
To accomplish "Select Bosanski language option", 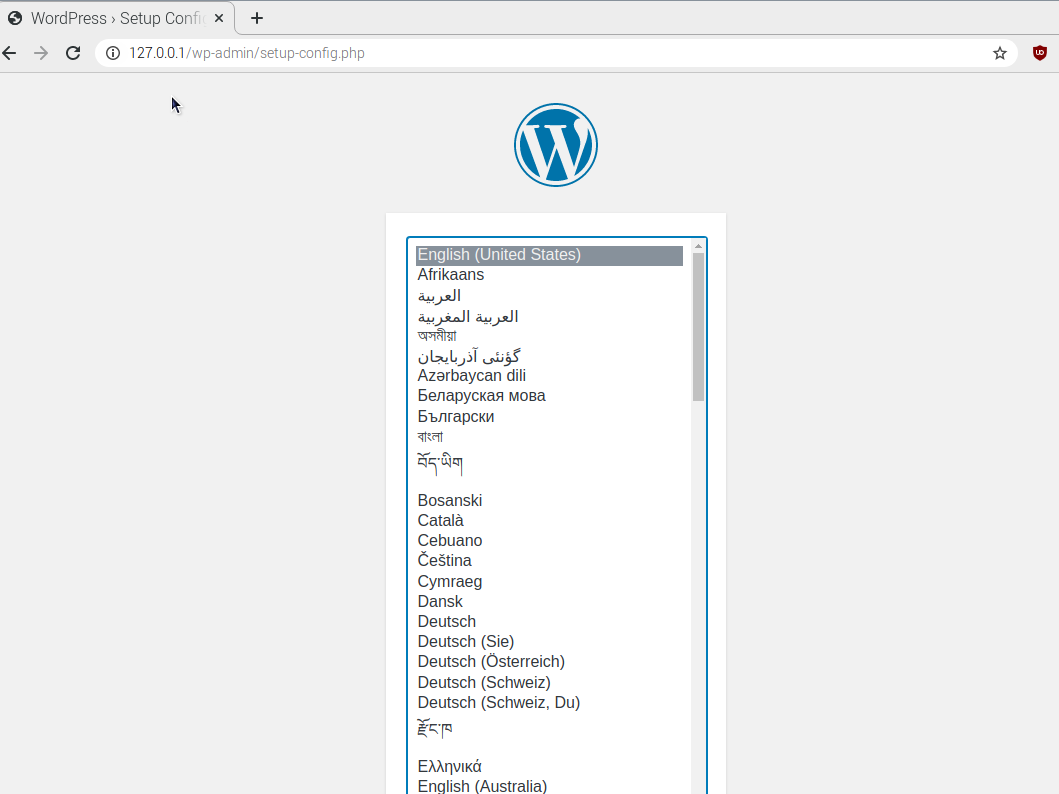I will pyautogui.click(x=550, y=500).
